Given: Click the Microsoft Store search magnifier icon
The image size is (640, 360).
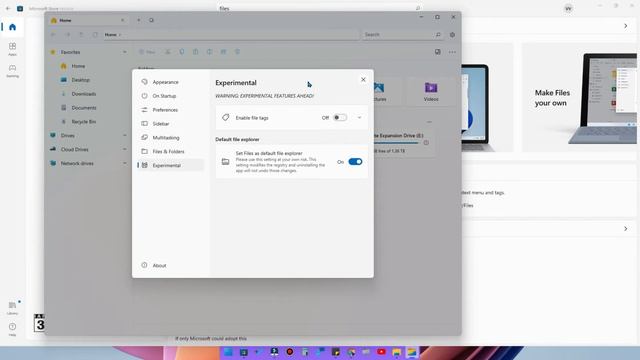Looking at the screenshot, I should coord(418,8).
